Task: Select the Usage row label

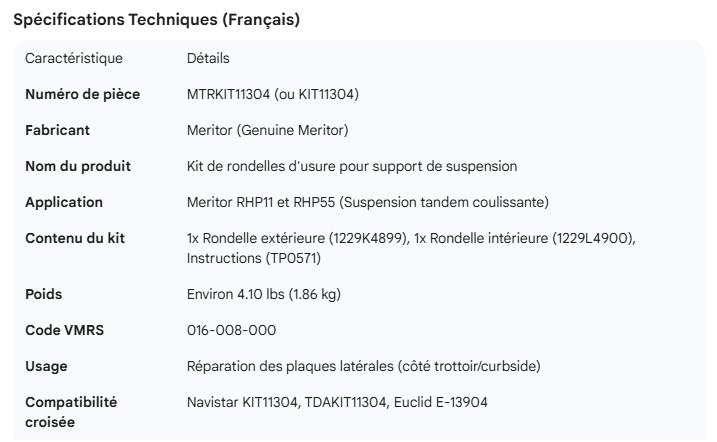Action: [46, 366]
